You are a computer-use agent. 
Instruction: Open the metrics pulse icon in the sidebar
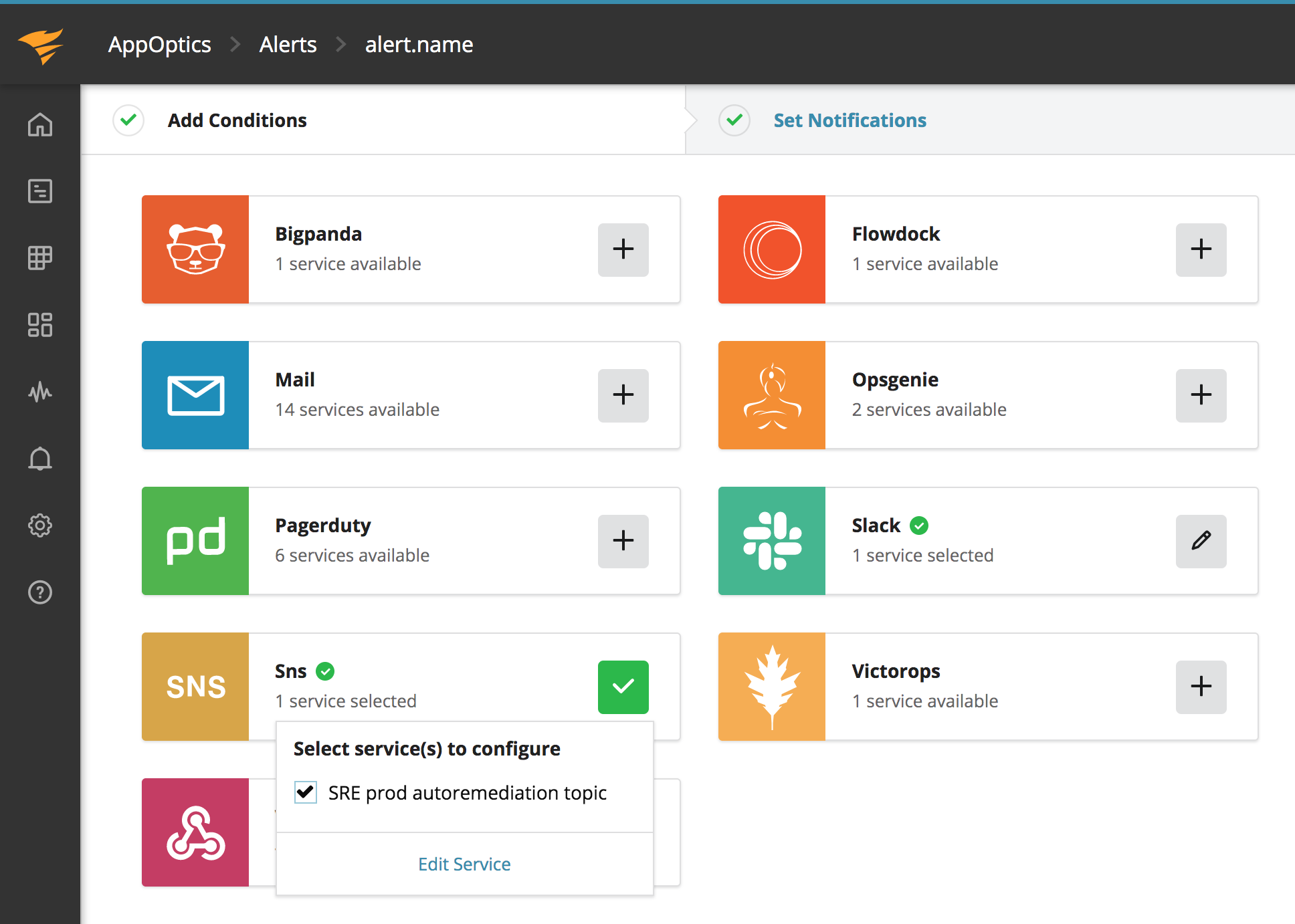[40, 392]
